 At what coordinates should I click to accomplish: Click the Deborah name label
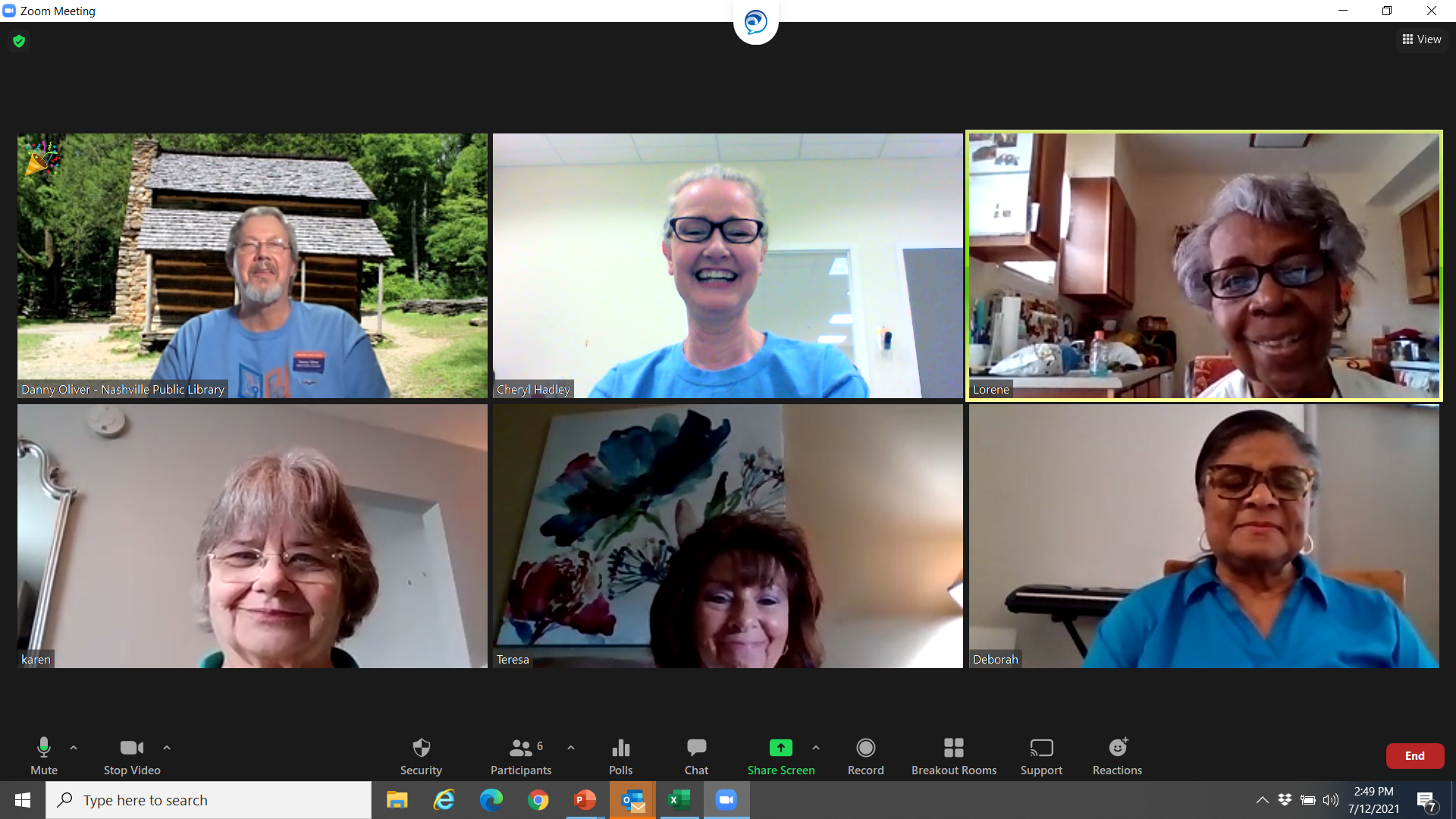point(996,659)
